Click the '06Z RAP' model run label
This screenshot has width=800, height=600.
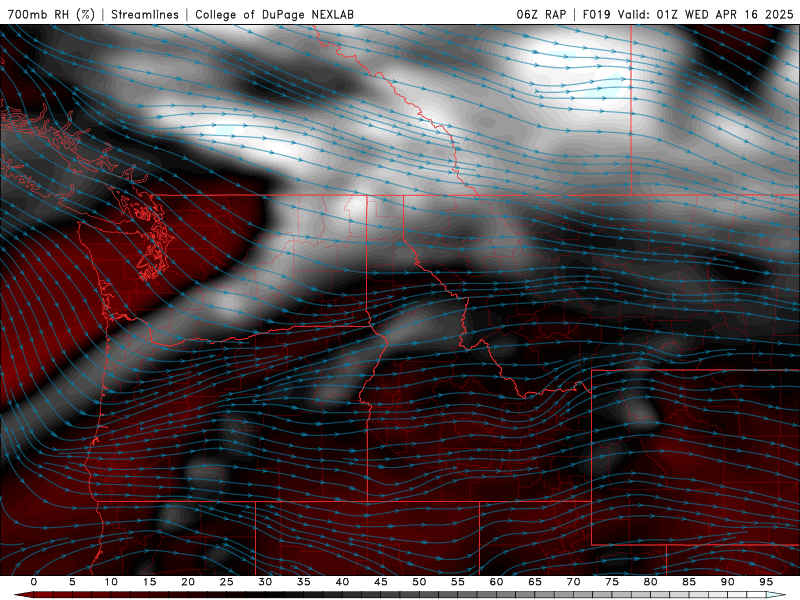pos(541,14)
